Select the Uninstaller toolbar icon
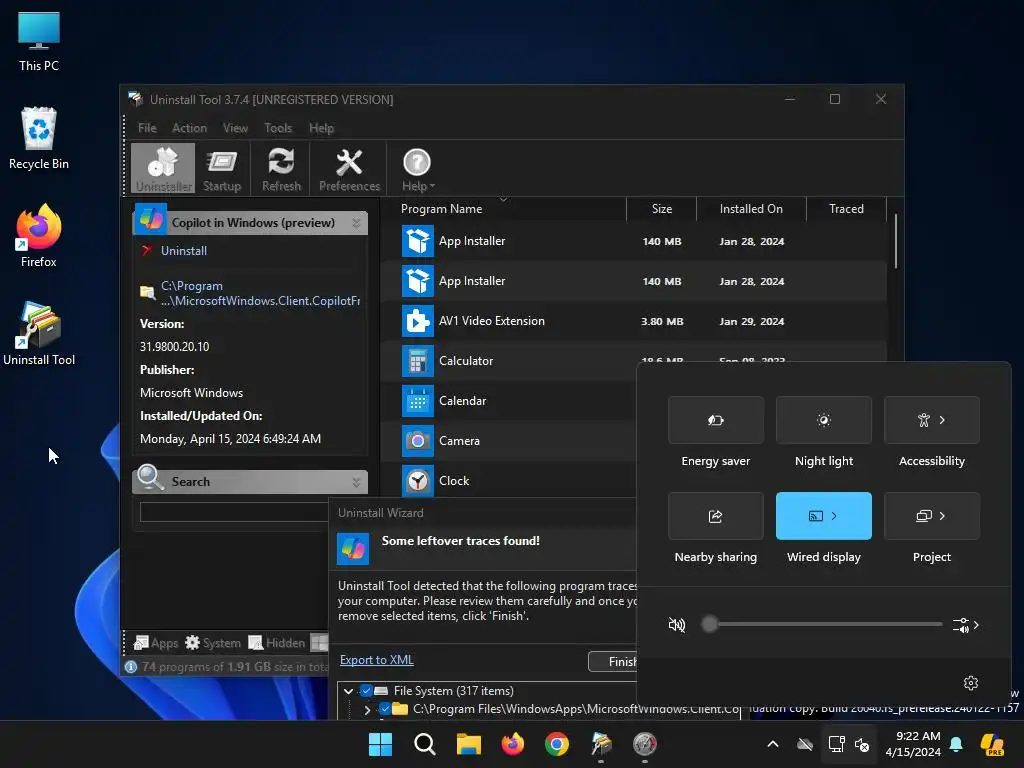 coord(163,168)
